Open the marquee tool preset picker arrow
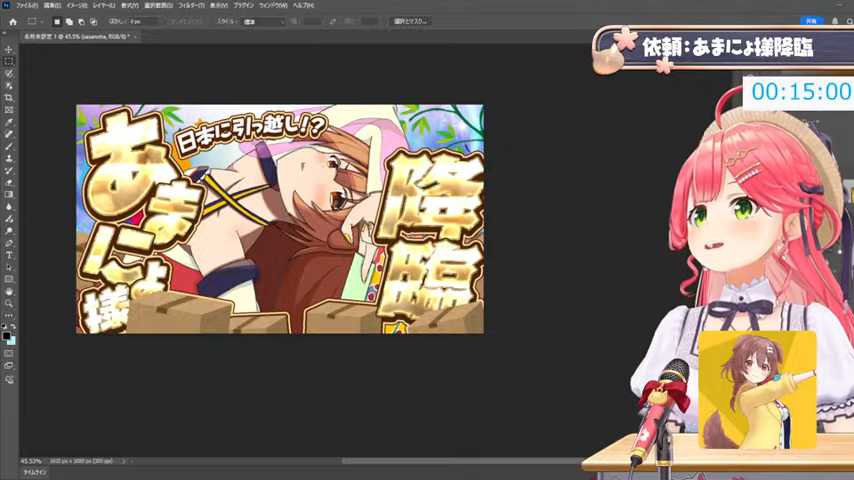Image resolution: width=854 pixels, height=480 pixels. point(42,22)
